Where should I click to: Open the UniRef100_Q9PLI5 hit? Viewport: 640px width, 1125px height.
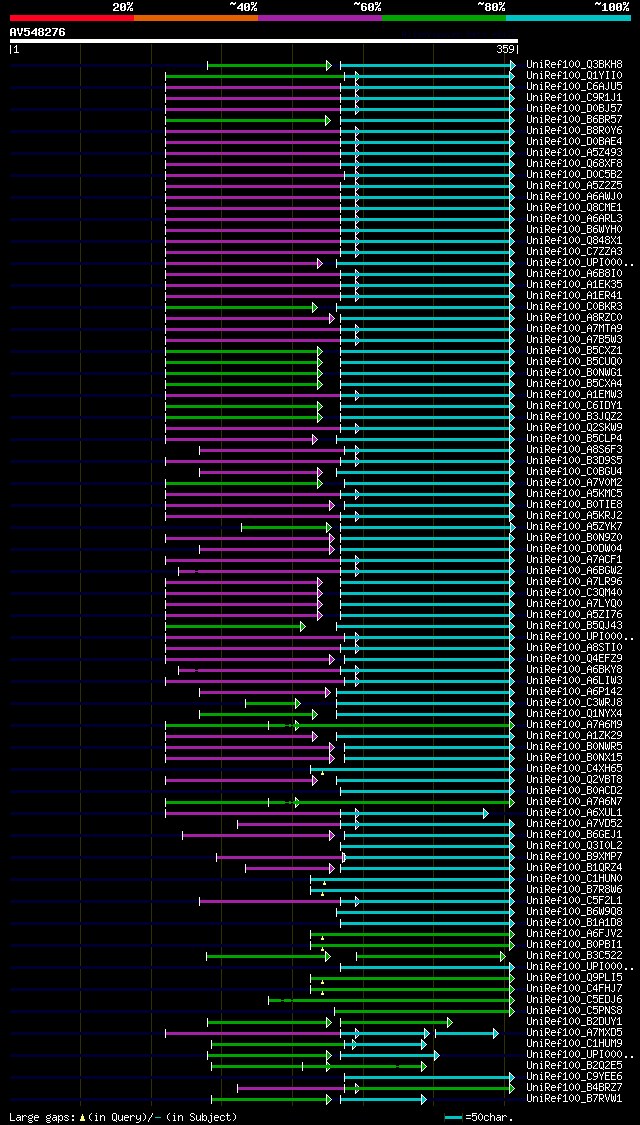574,978
